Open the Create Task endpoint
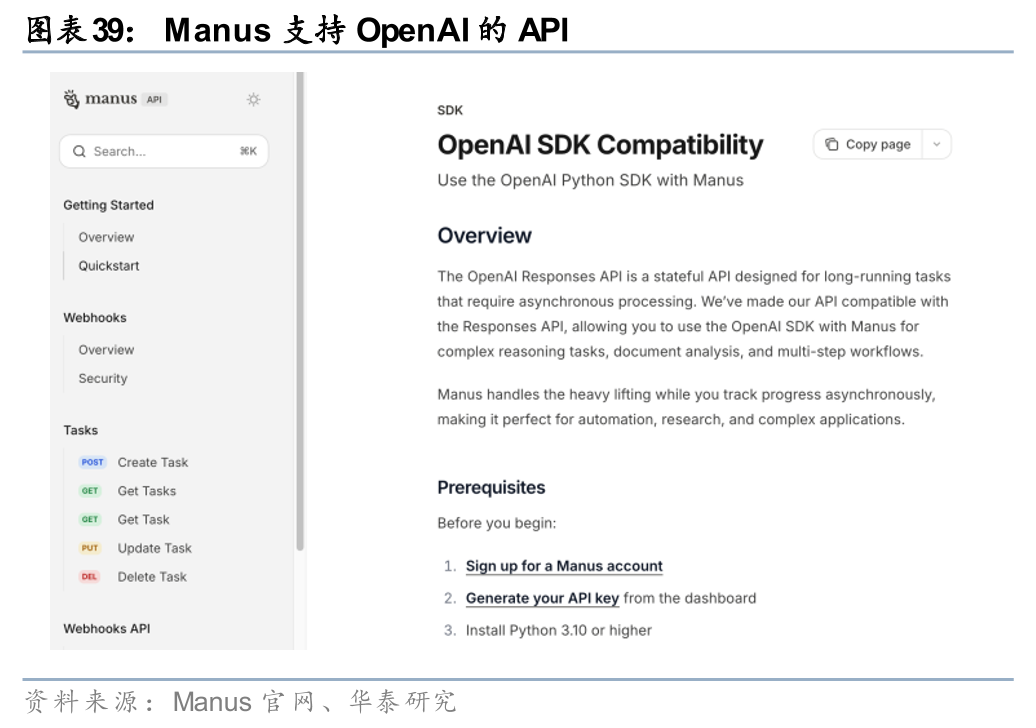Viewport: 1036px width, 728px height. point(153,462)
